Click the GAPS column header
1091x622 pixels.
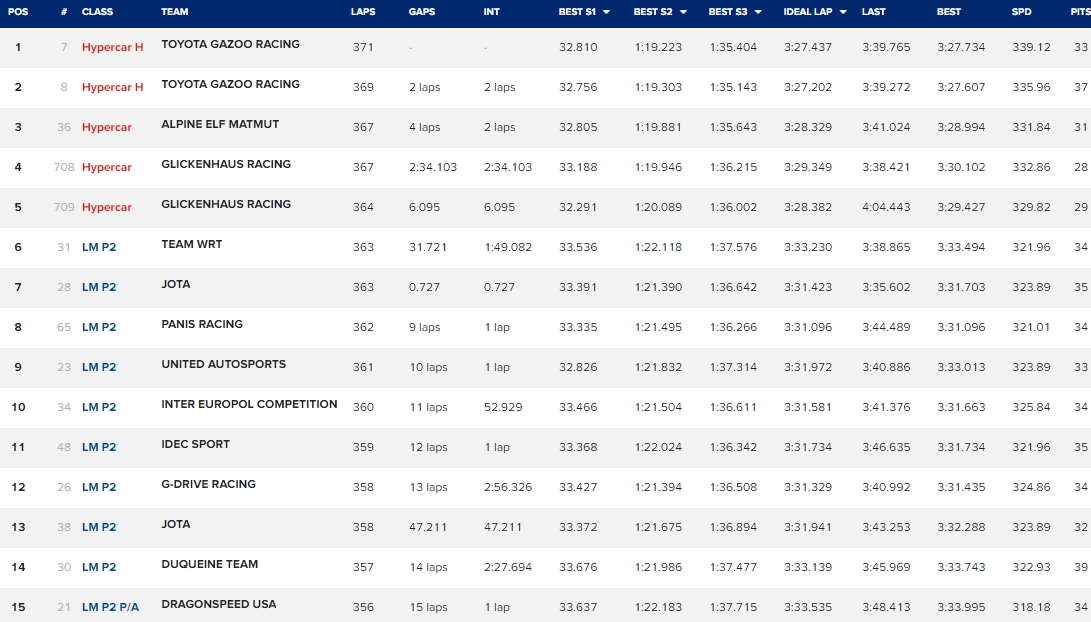pos(422,12)
